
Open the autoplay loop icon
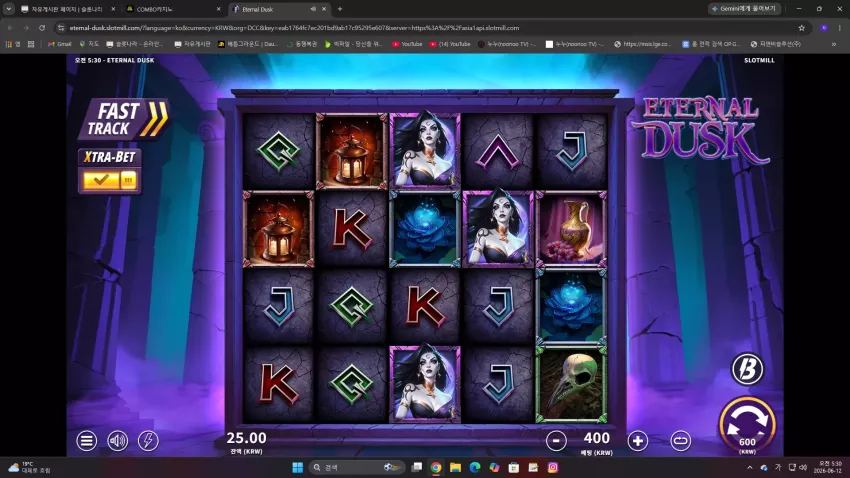point(680,441)
